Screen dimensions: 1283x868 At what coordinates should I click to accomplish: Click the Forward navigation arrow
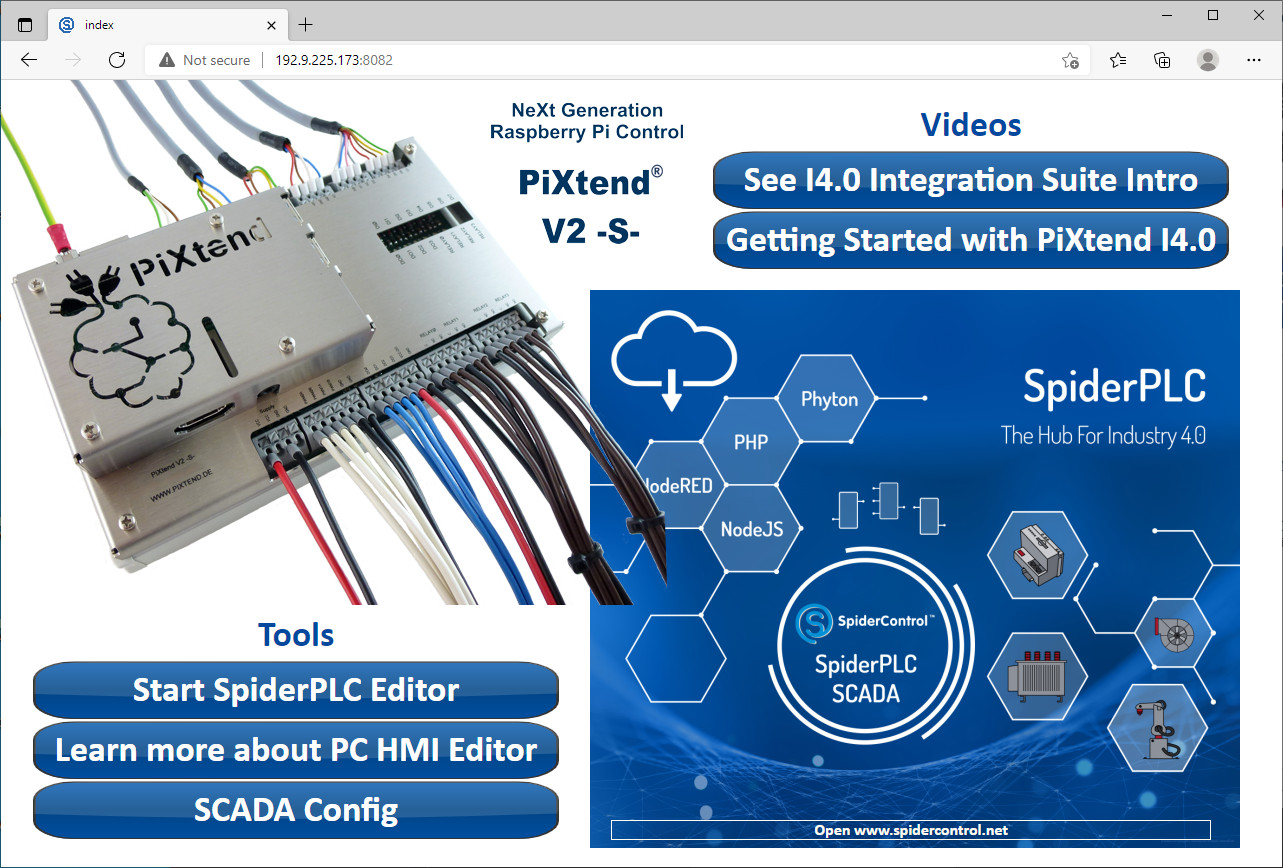click(73, 60)
